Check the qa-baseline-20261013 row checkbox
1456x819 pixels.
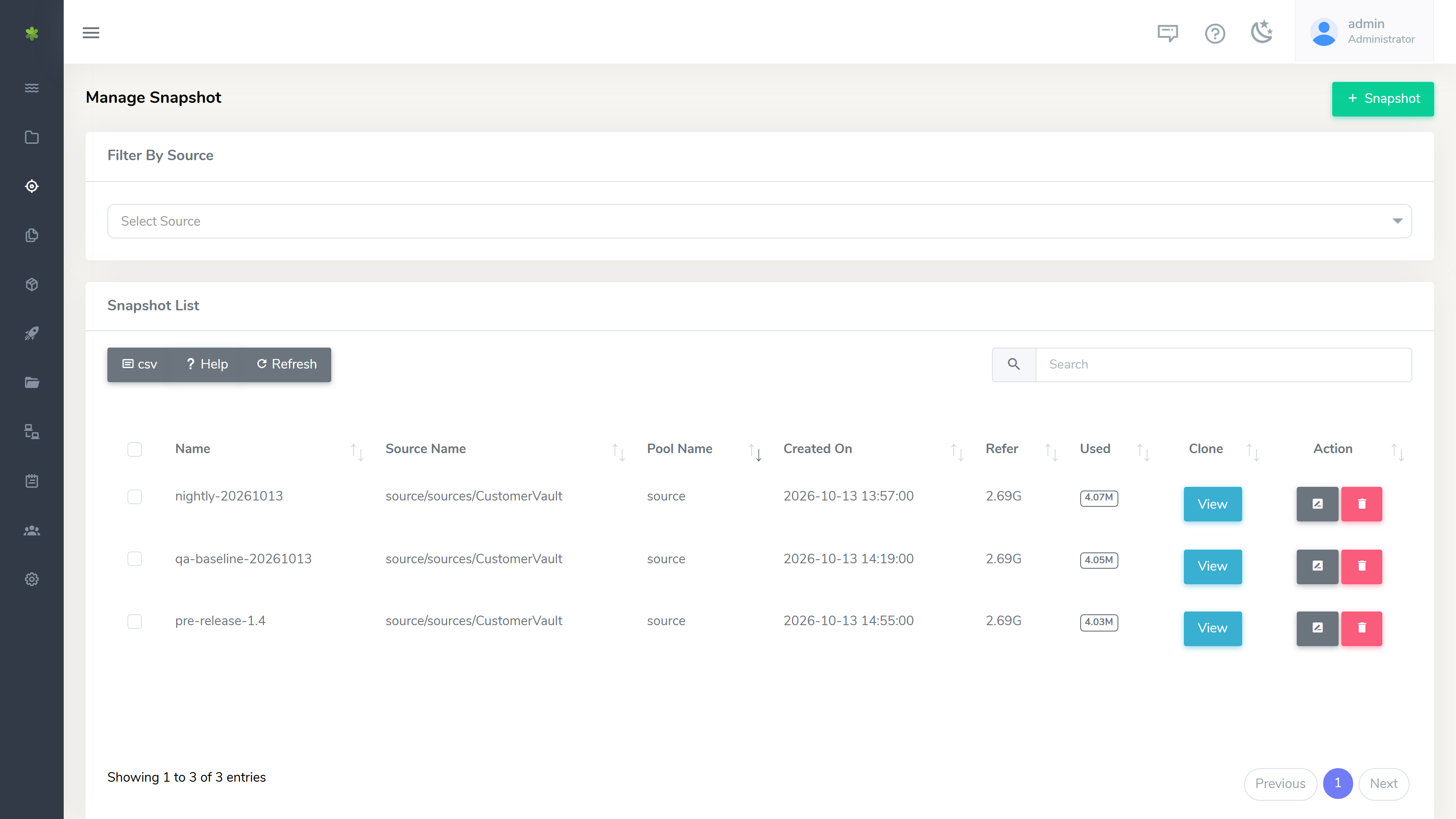point(135,559)
